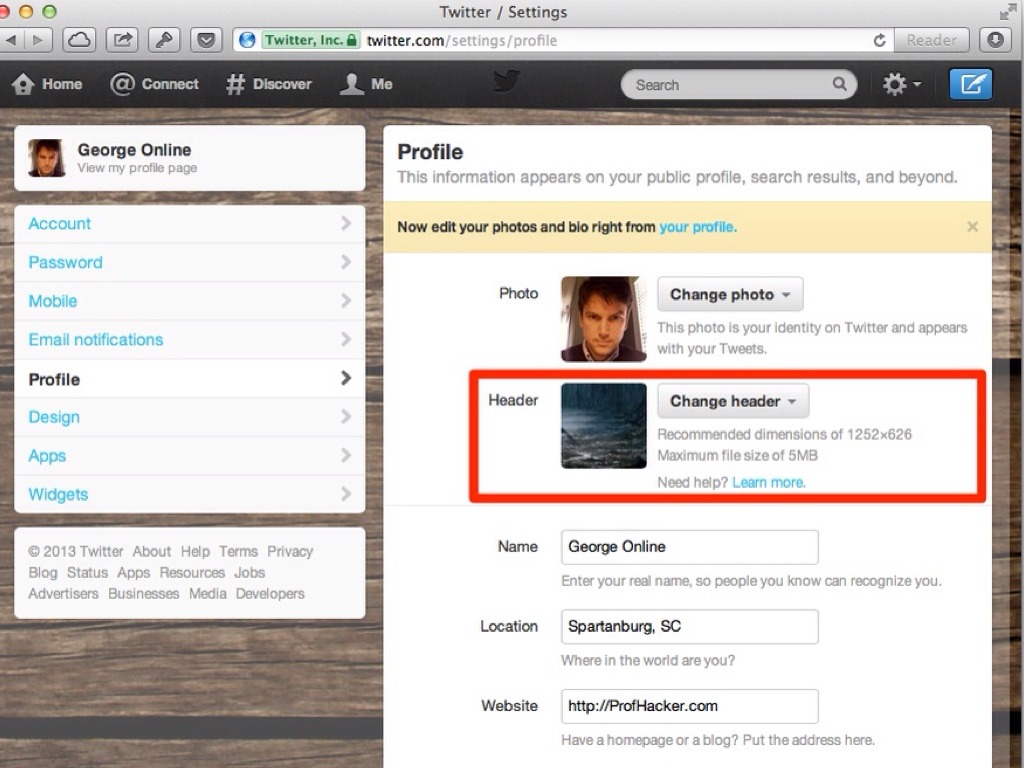Open Discover with the hashtag icon

235,85
